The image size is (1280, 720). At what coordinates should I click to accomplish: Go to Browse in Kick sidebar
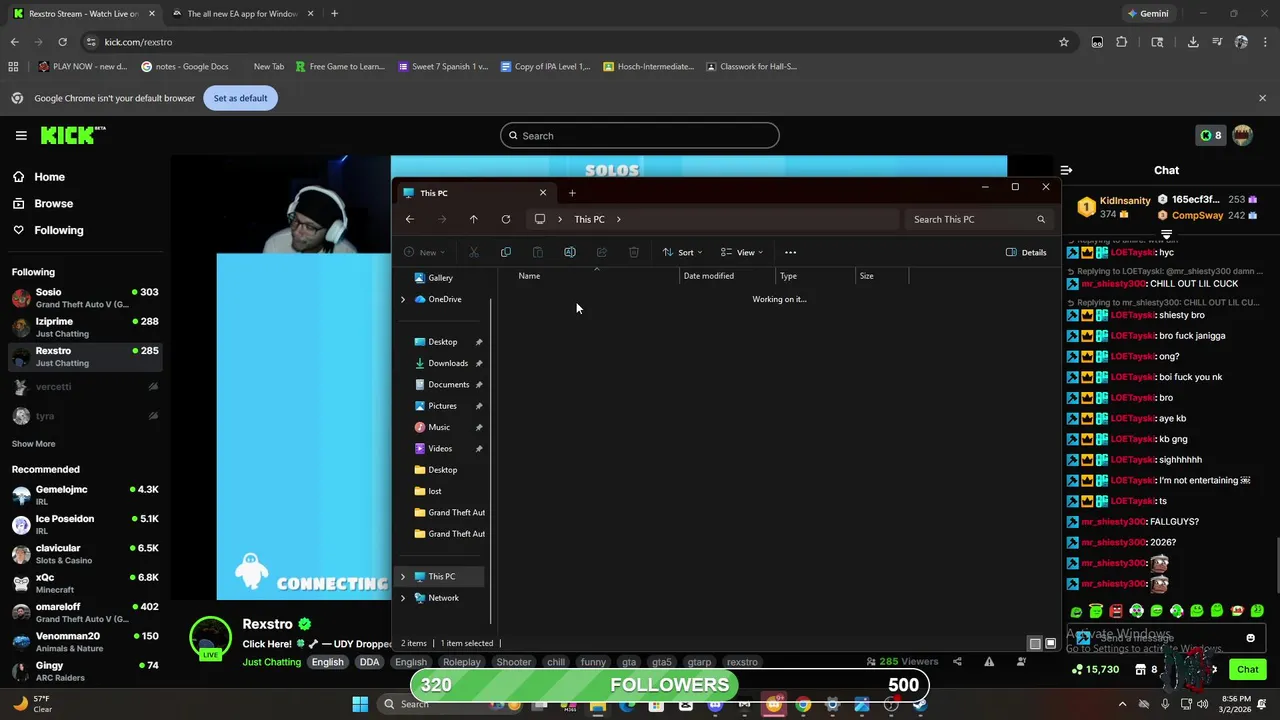pos(43,203)
